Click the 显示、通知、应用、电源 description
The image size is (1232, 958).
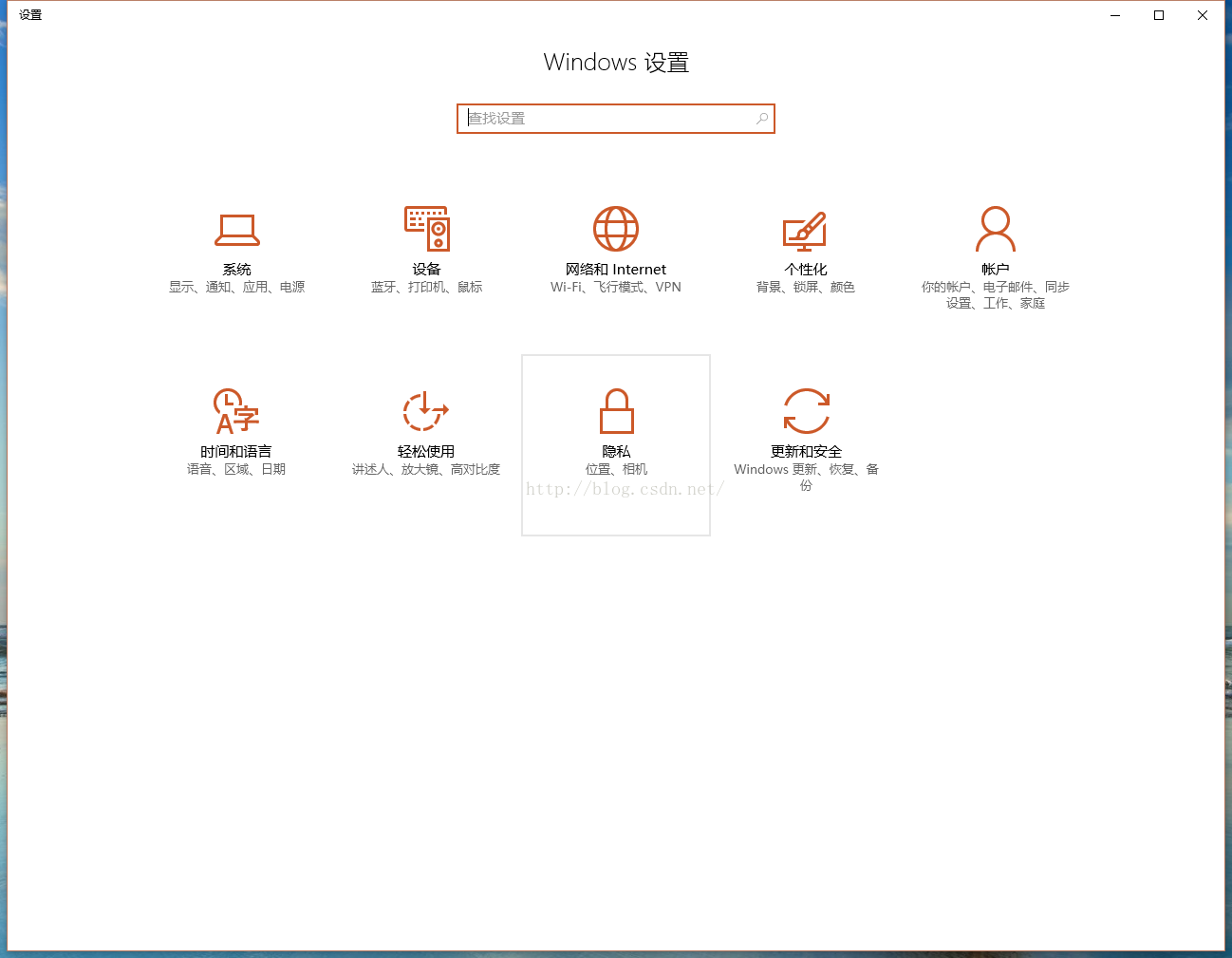(x=236, y=287)
